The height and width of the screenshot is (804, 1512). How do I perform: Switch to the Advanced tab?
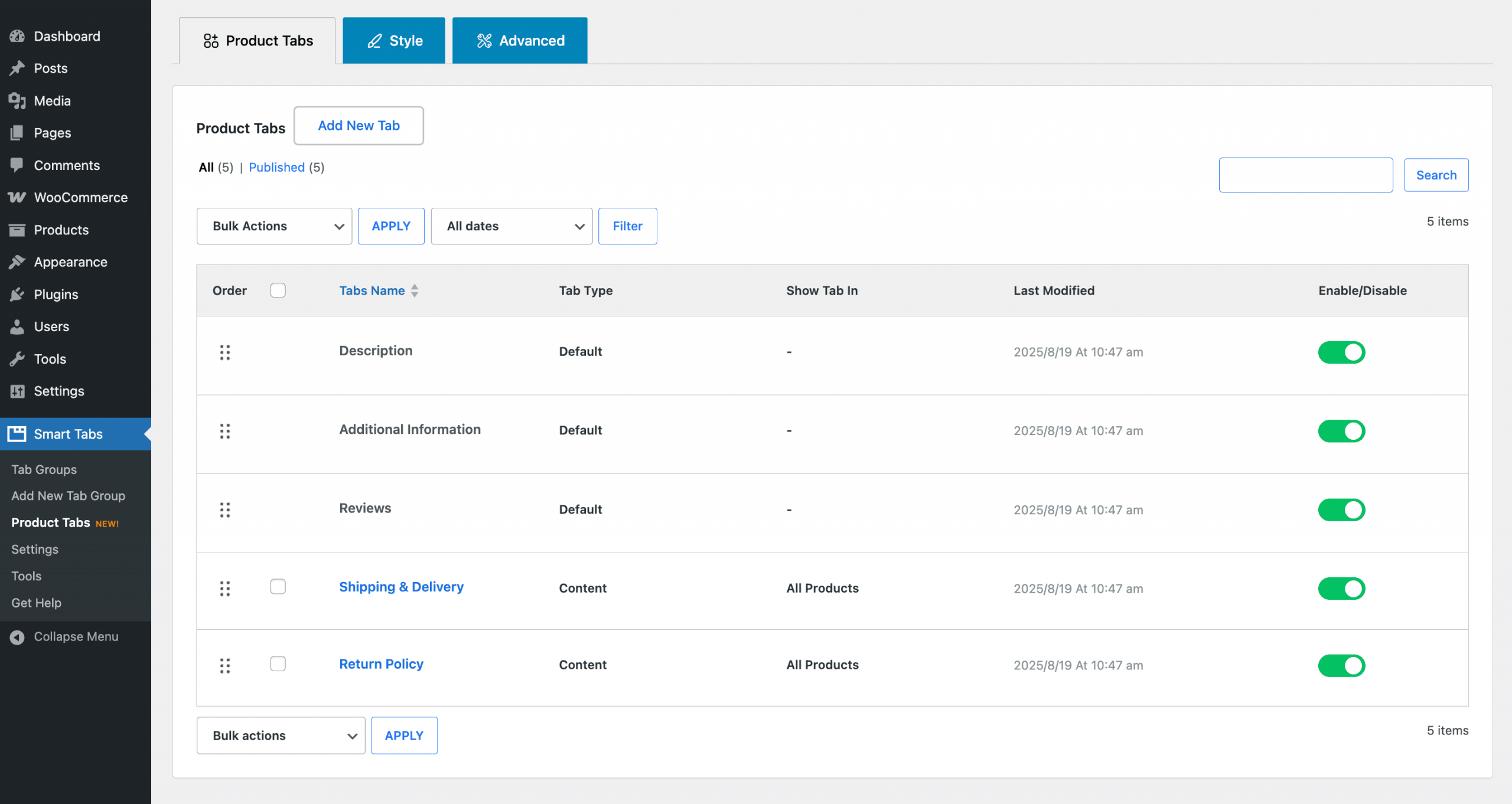pos(520,40)
